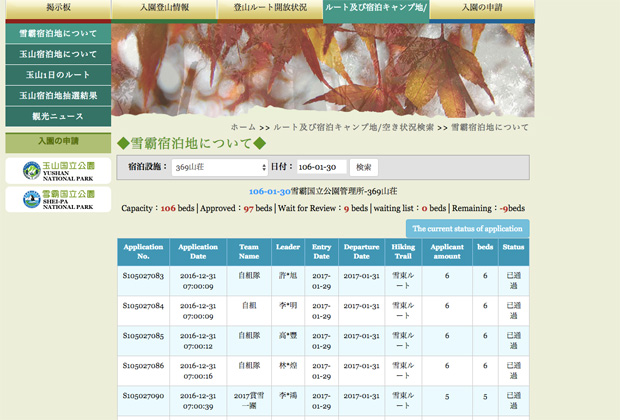Click the Shei-Pa National Park logo
Viewport: 620px width, 420px height.
pos(59,200)
